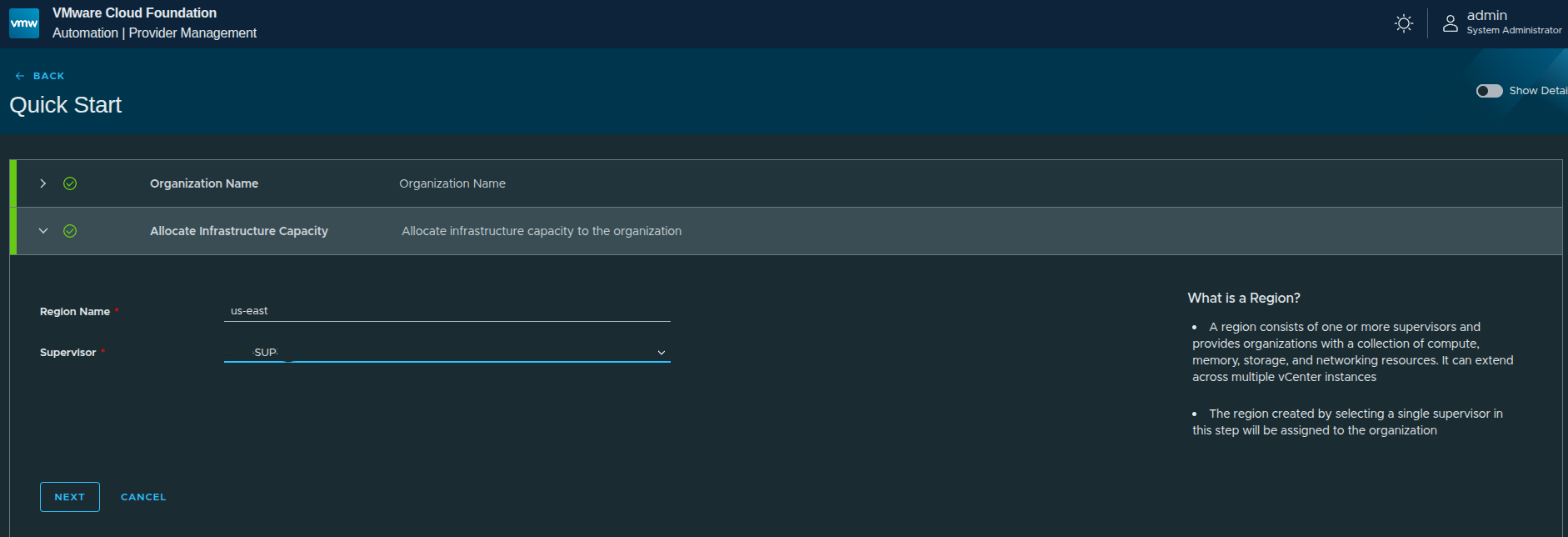Click the VMware logo icon
Image resolution: width=1568 pixels, height=537 pixels.
tap(24, 23)
